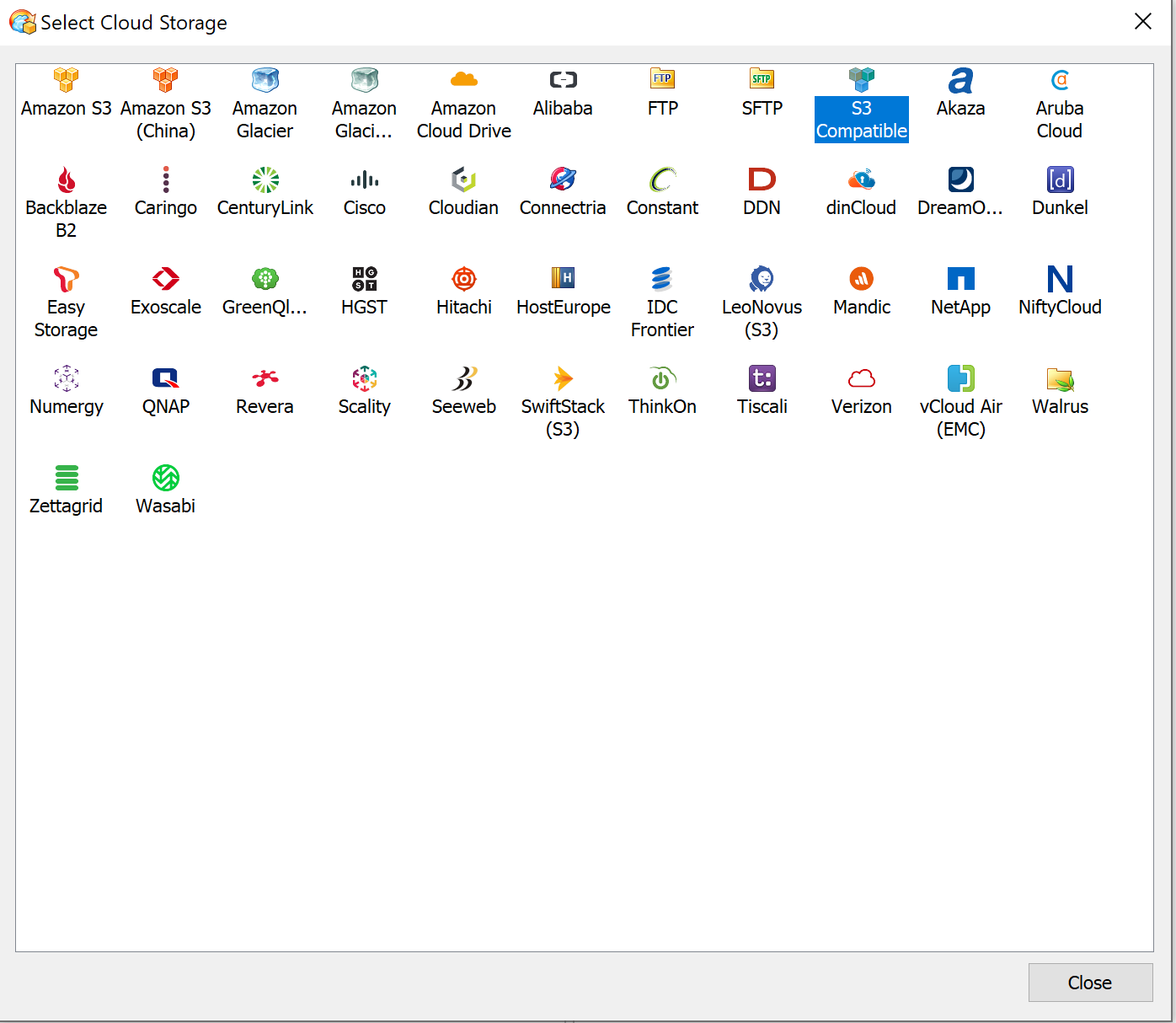Select the Caringo icon
This screenshot has height=1023, width=1176.
pos(165,179)
